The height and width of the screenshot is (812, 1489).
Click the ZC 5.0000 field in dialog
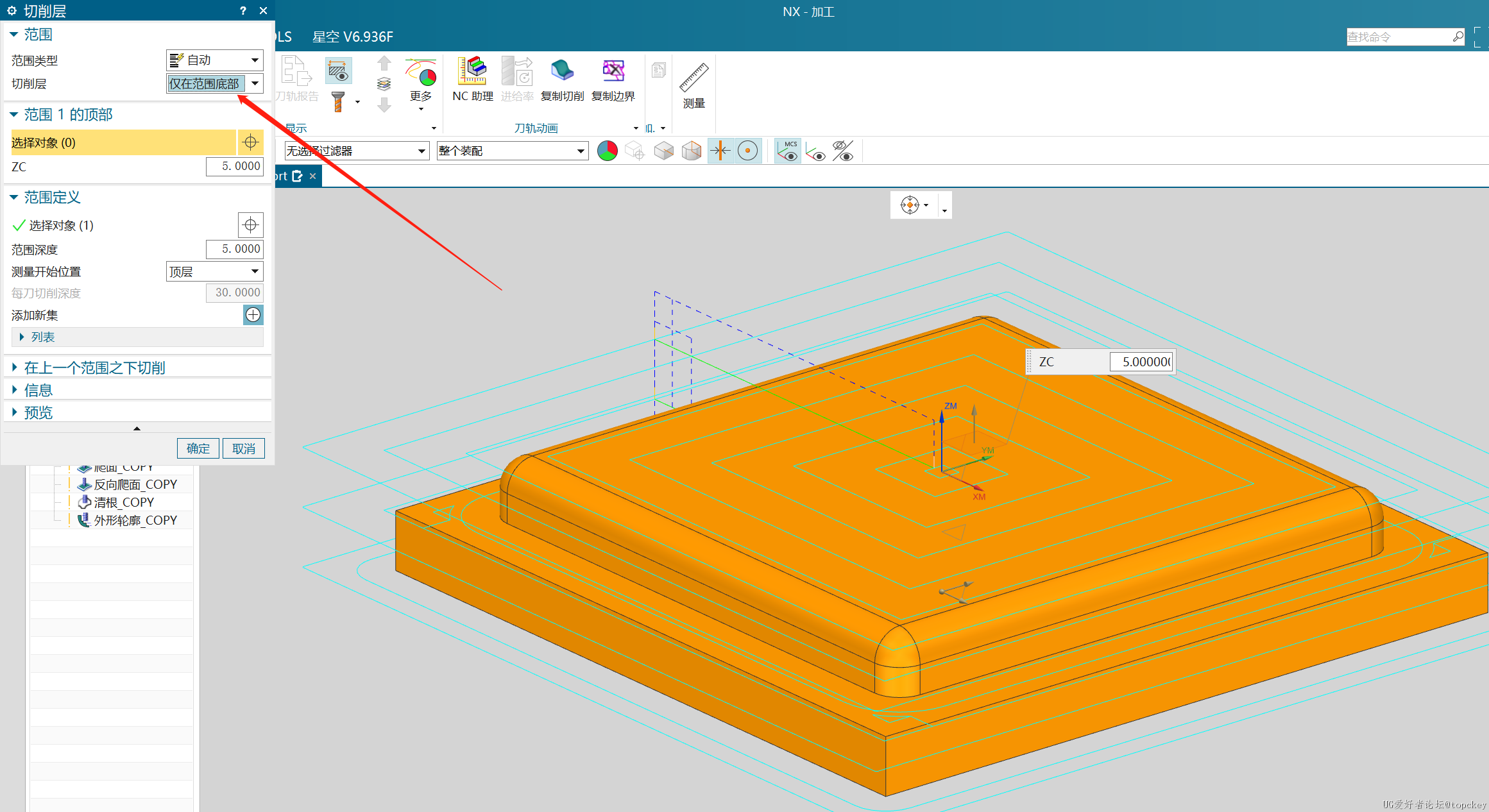[x=235, y=166]
